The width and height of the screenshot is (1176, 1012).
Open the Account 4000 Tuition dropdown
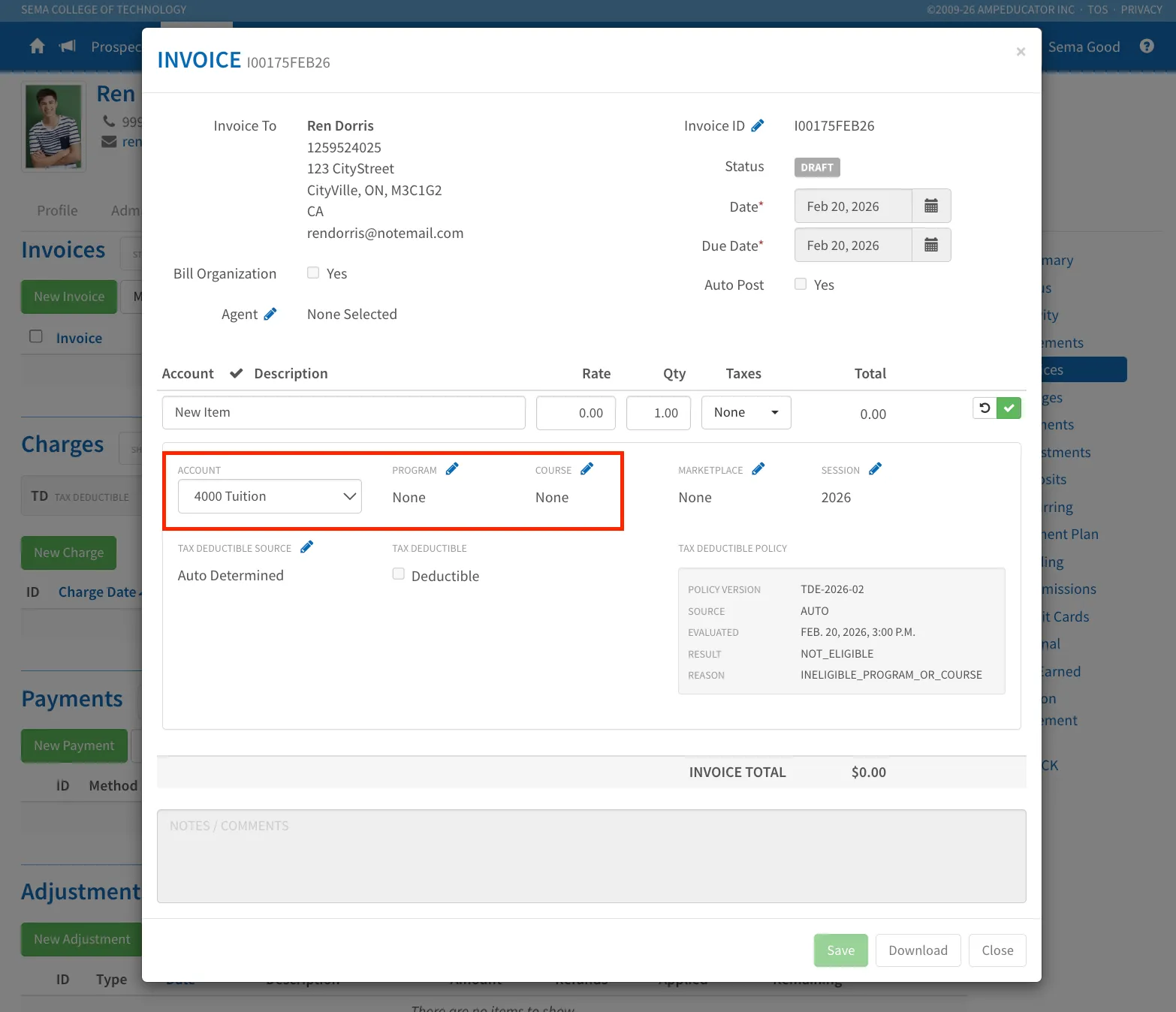coord(270,496)
